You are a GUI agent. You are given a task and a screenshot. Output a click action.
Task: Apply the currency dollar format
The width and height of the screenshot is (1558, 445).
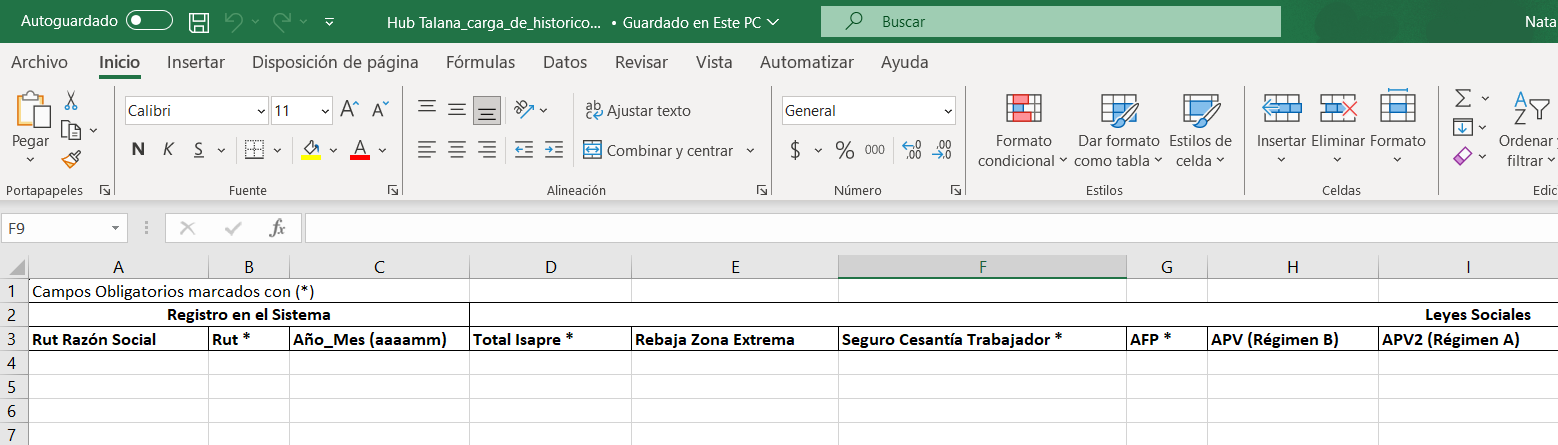pyautogui.click(x=796, y=151)
